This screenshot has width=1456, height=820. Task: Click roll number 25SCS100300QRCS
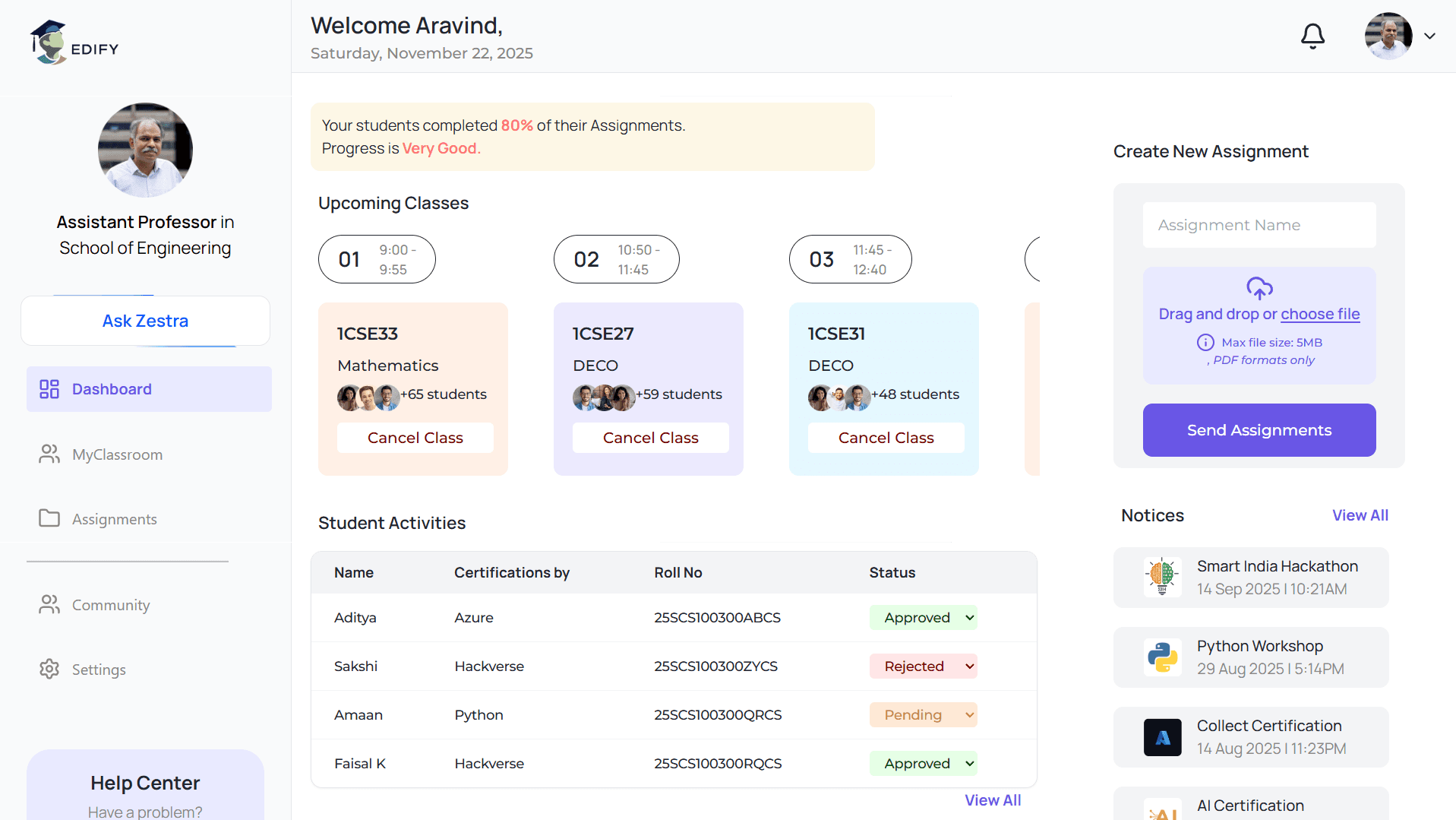pos(718,715)
